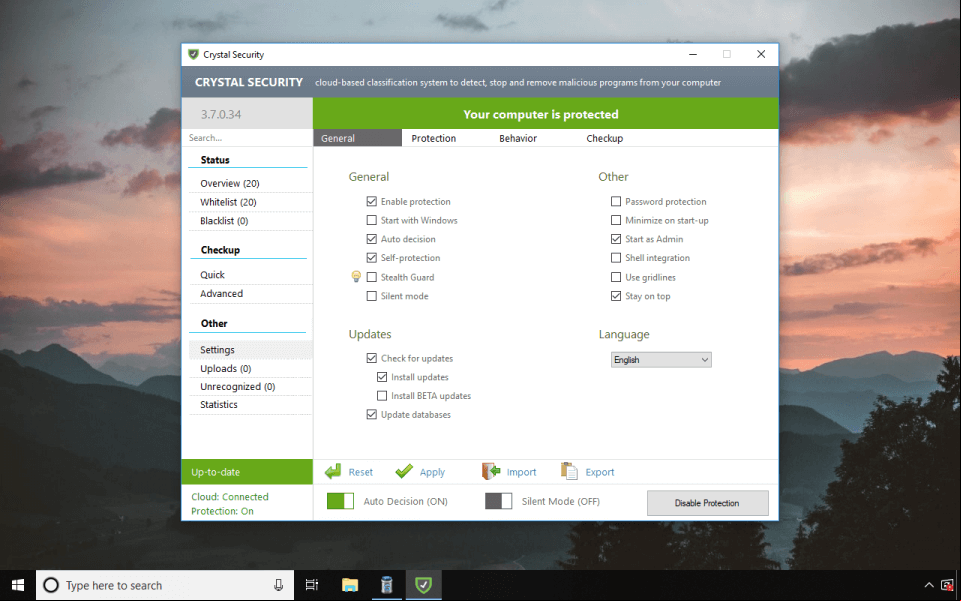This screenshot has height=601, width=961.
Task: Switch to the Protection tab
Action: 433,138
